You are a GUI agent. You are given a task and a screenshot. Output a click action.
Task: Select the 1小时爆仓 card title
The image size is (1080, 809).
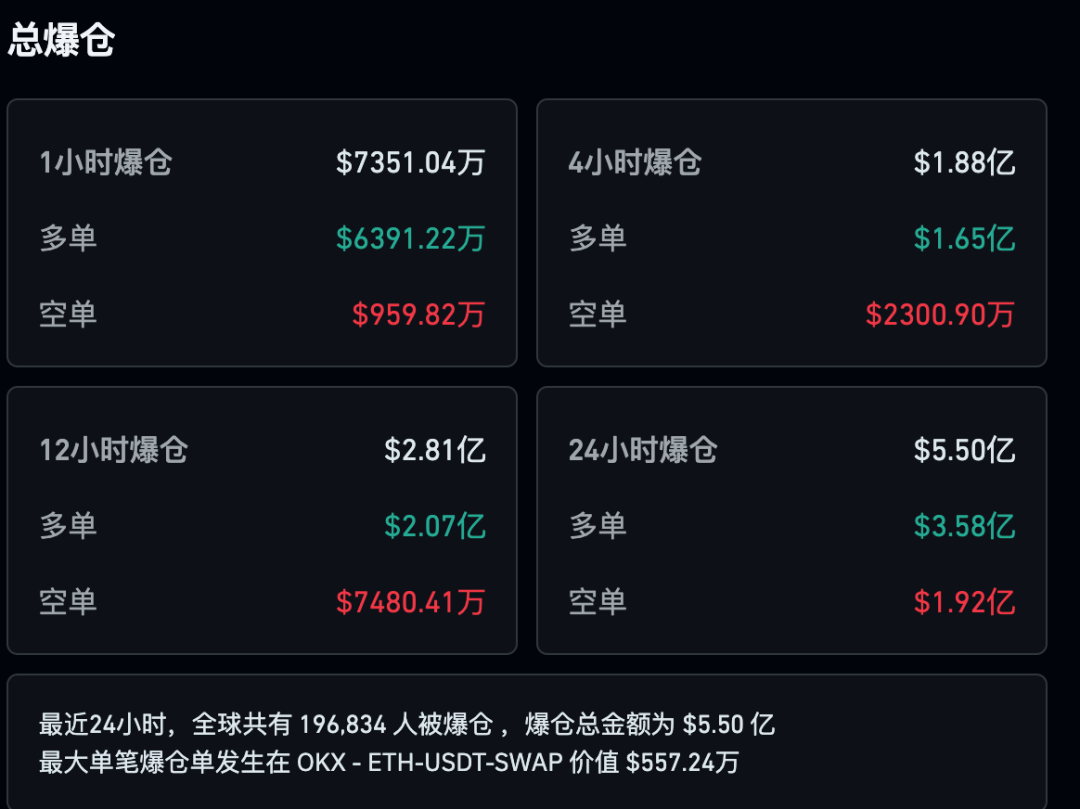pos(106,162)
